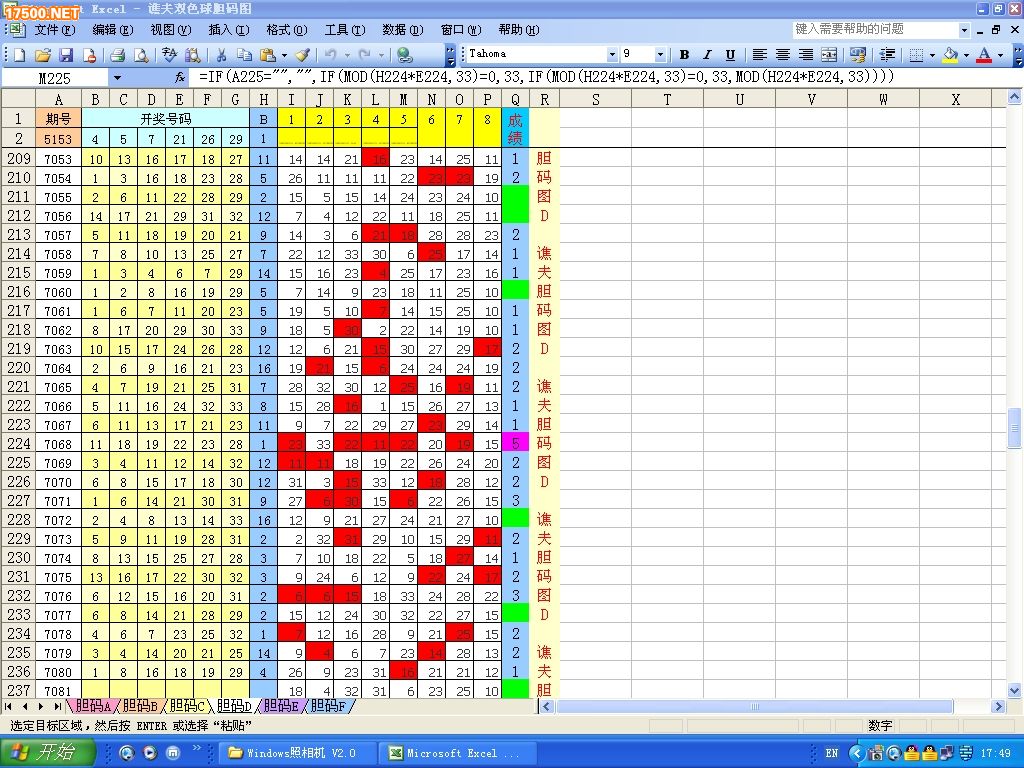The width and height of the screenshot is (1024, 768).
Task: Open the 文件(F) menu
Action: [54, 30]
